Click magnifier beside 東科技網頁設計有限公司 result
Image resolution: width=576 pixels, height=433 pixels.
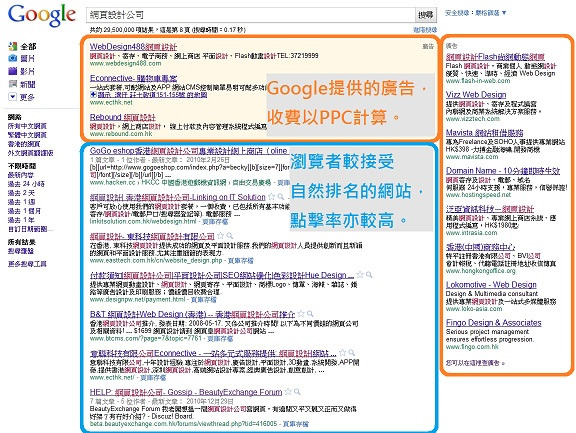coord(230,235)
